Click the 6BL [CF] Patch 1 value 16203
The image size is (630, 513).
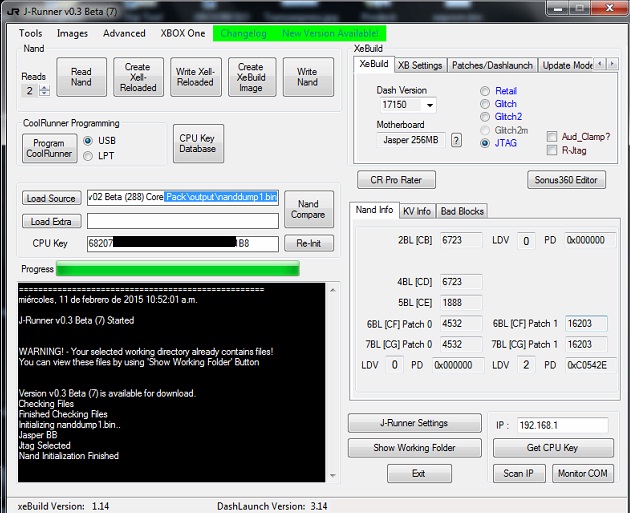point(586,323)
